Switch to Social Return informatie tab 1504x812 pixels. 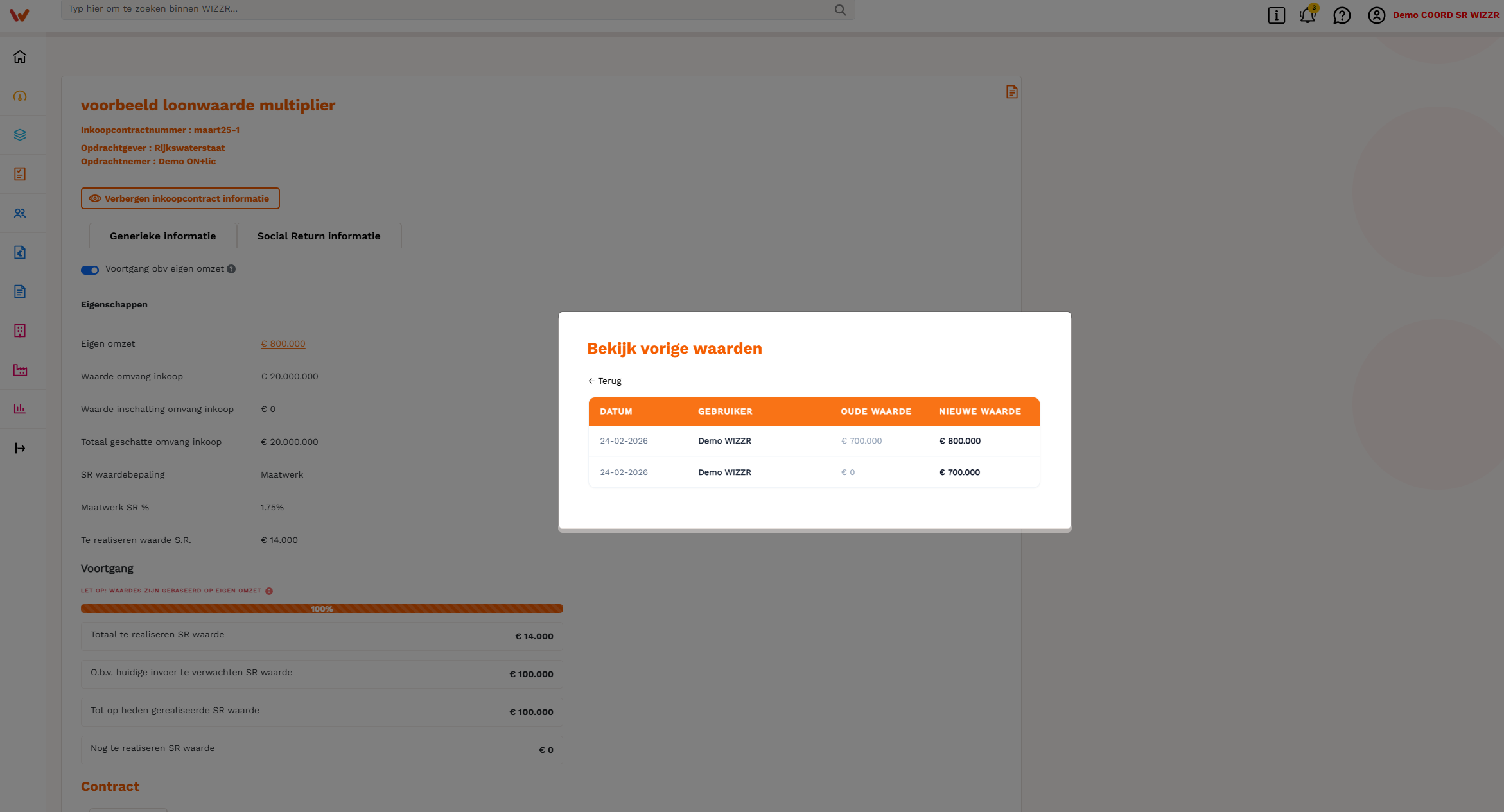coord(319,236)
